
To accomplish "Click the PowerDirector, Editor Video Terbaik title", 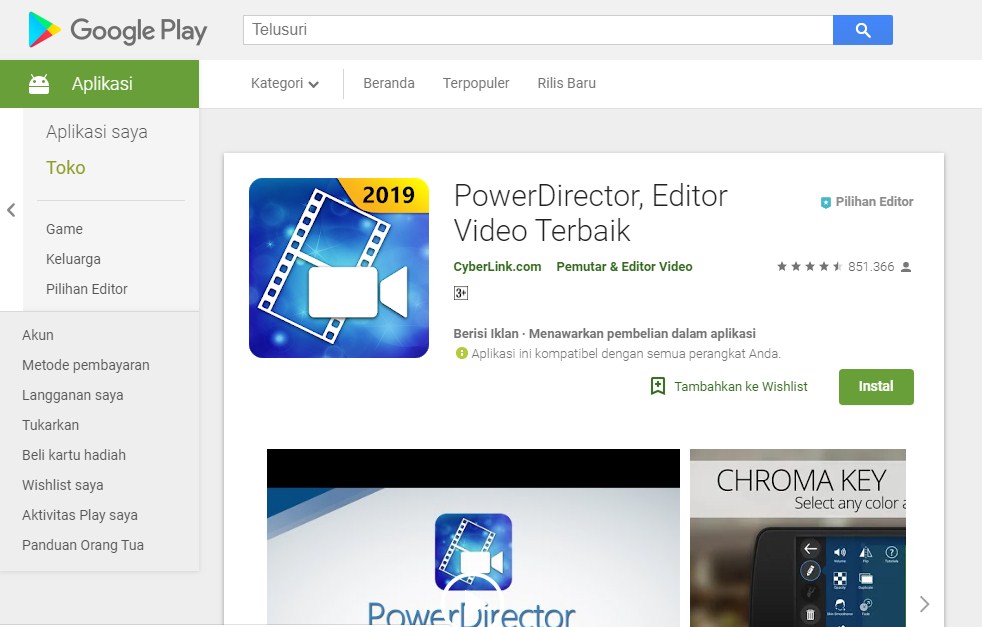I will 591,213.
